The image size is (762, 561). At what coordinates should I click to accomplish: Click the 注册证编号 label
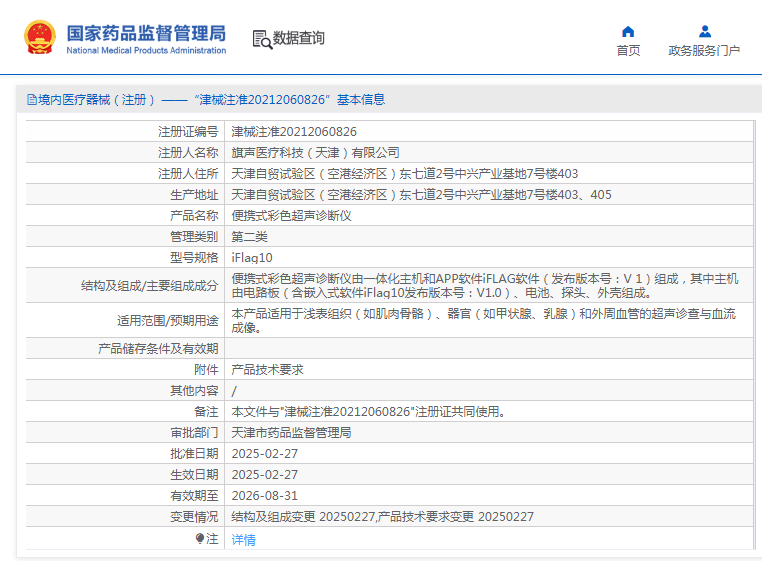coord(188,132)
